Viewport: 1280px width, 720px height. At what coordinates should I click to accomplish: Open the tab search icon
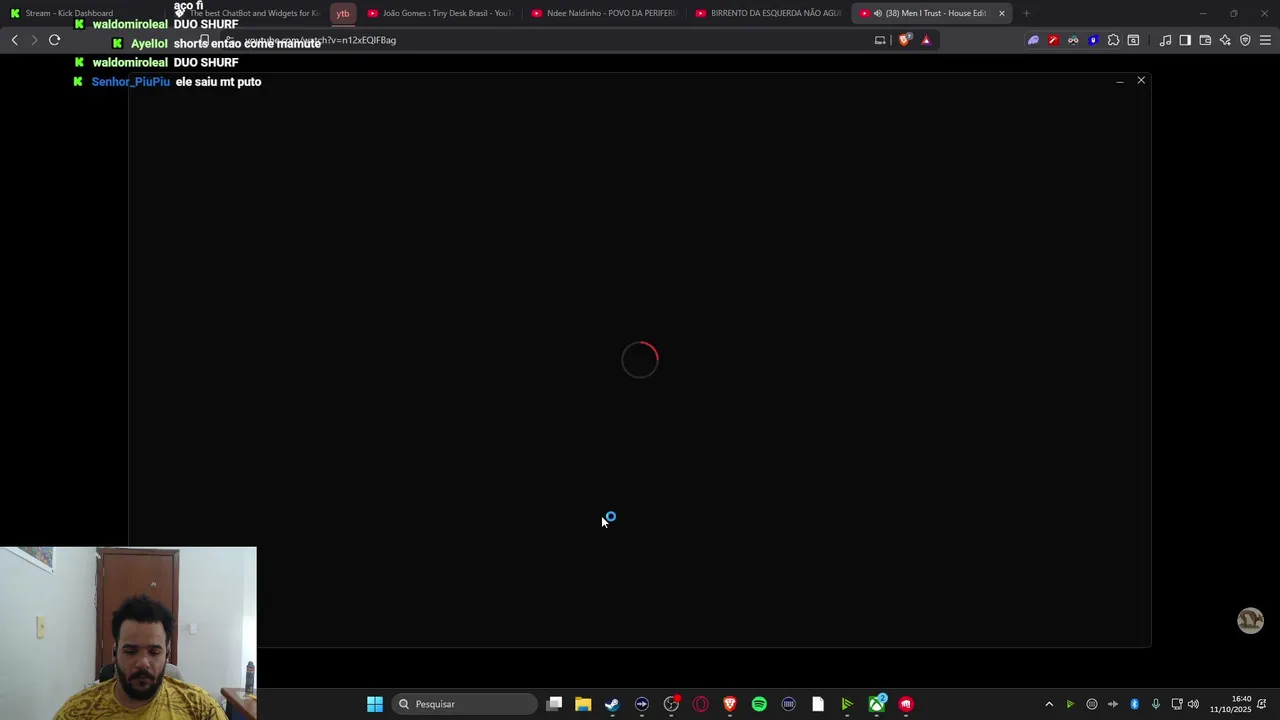click(1133, 40)
